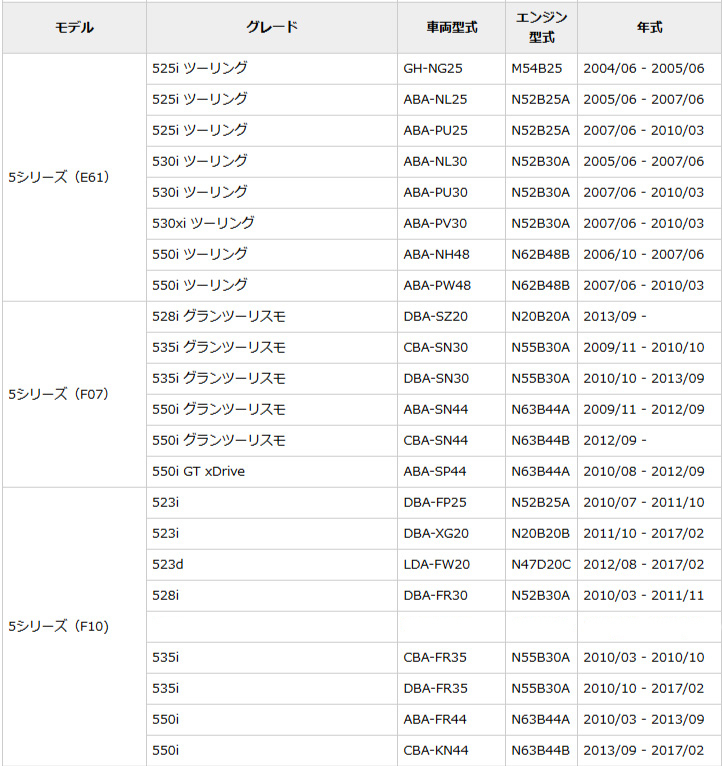Click engine code M54B25

(x=537, y=68)
